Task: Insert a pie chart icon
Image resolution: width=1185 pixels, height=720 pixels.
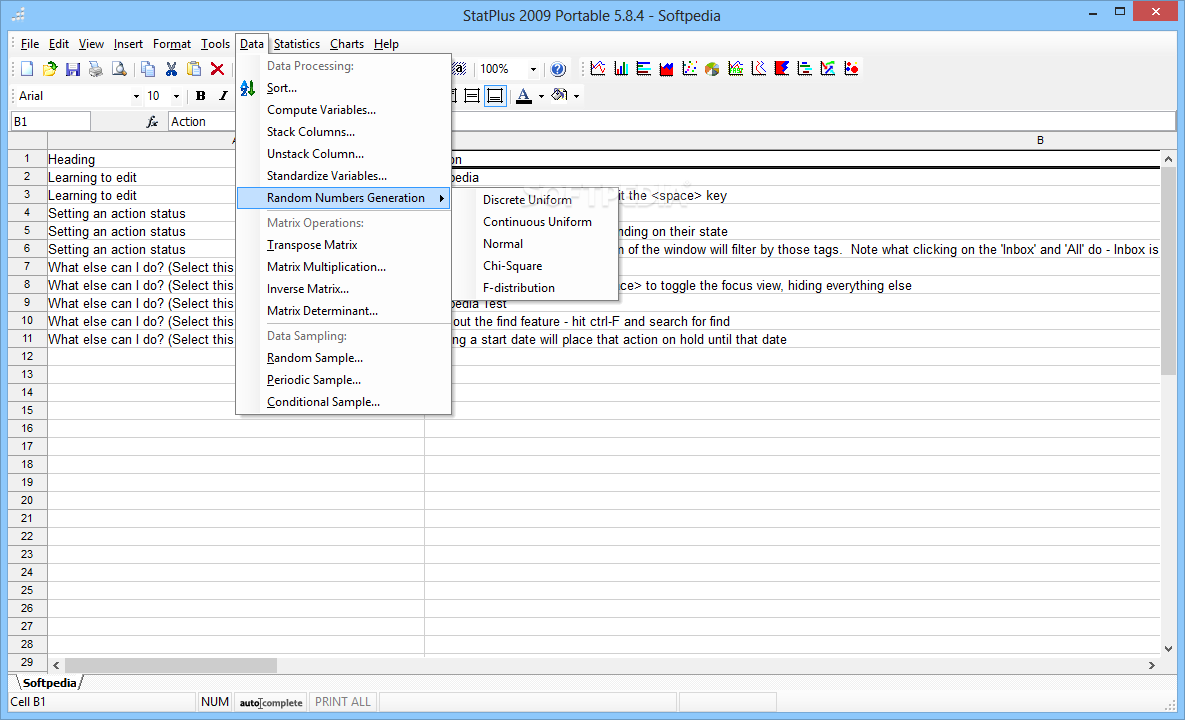Action: (712, 69)
